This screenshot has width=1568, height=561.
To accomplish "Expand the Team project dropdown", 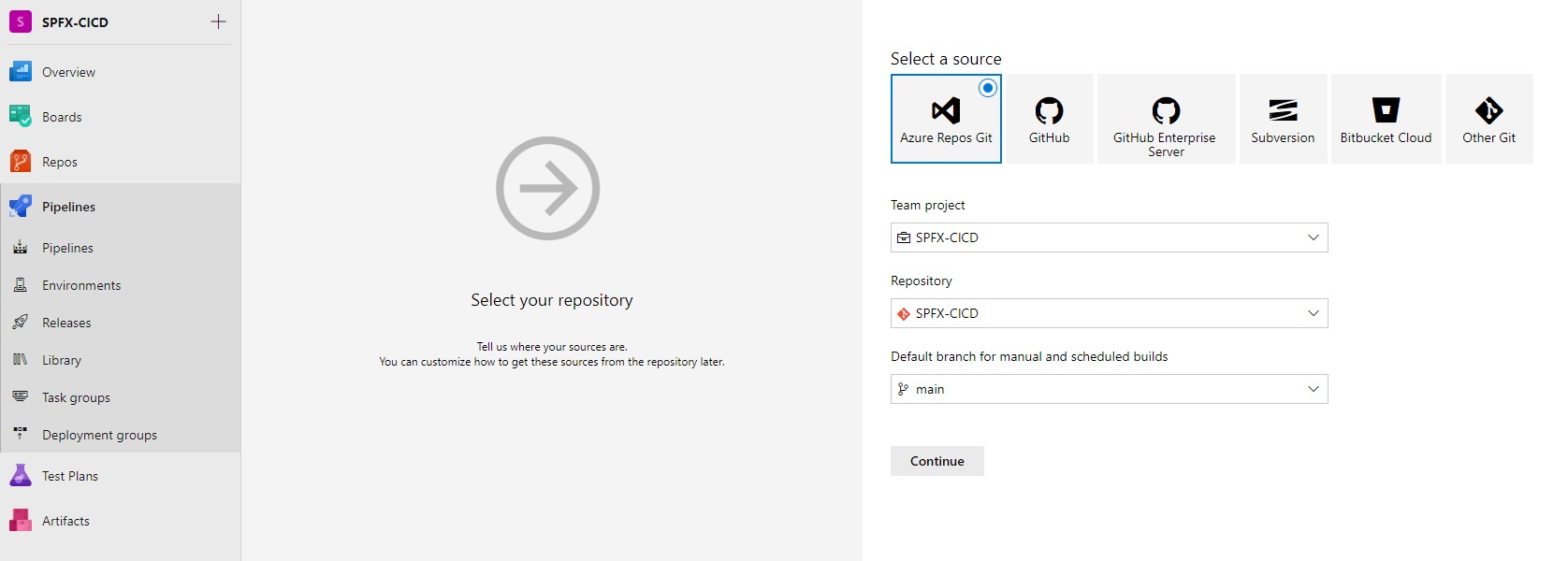I will pyautogui.click(x=1109, y=237).
